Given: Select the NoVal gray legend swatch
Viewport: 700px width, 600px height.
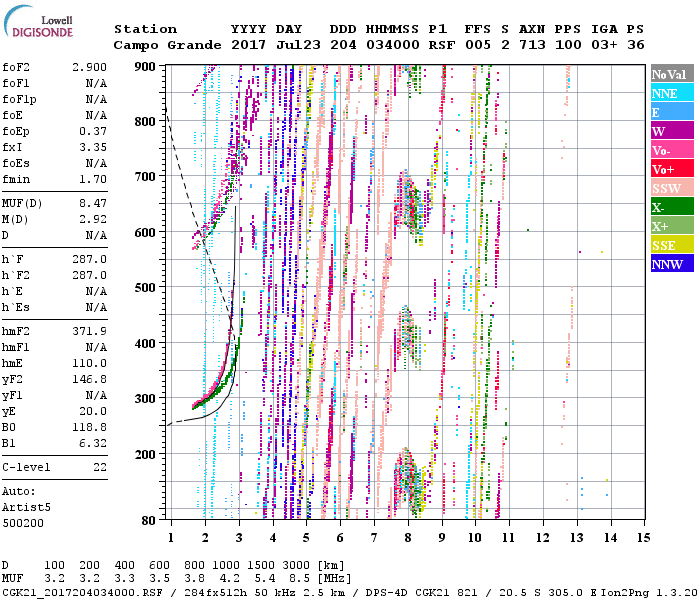Looking at the screenshot, I should coord(672,74).
